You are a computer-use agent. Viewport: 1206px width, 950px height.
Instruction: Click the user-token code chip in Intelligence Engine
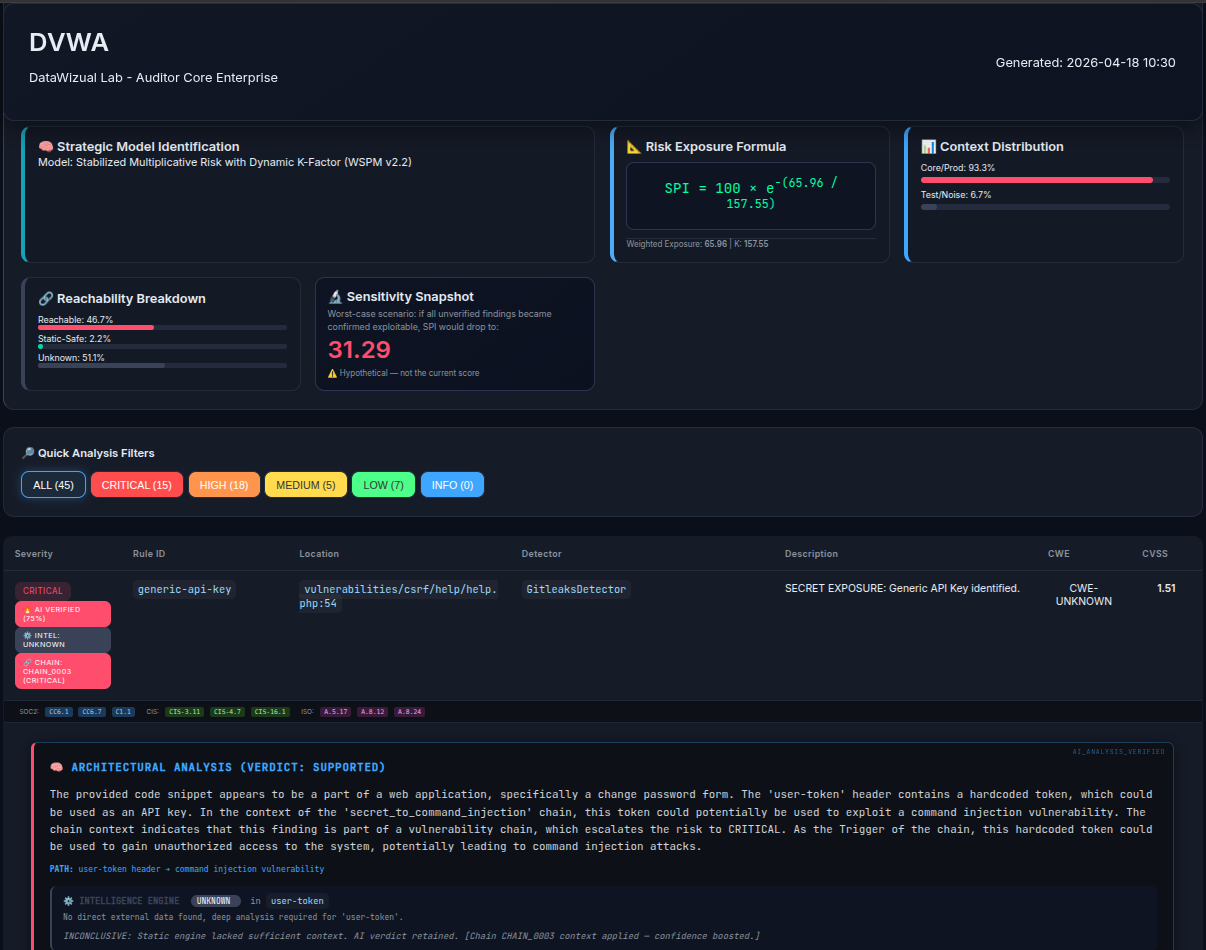[297, 901]
